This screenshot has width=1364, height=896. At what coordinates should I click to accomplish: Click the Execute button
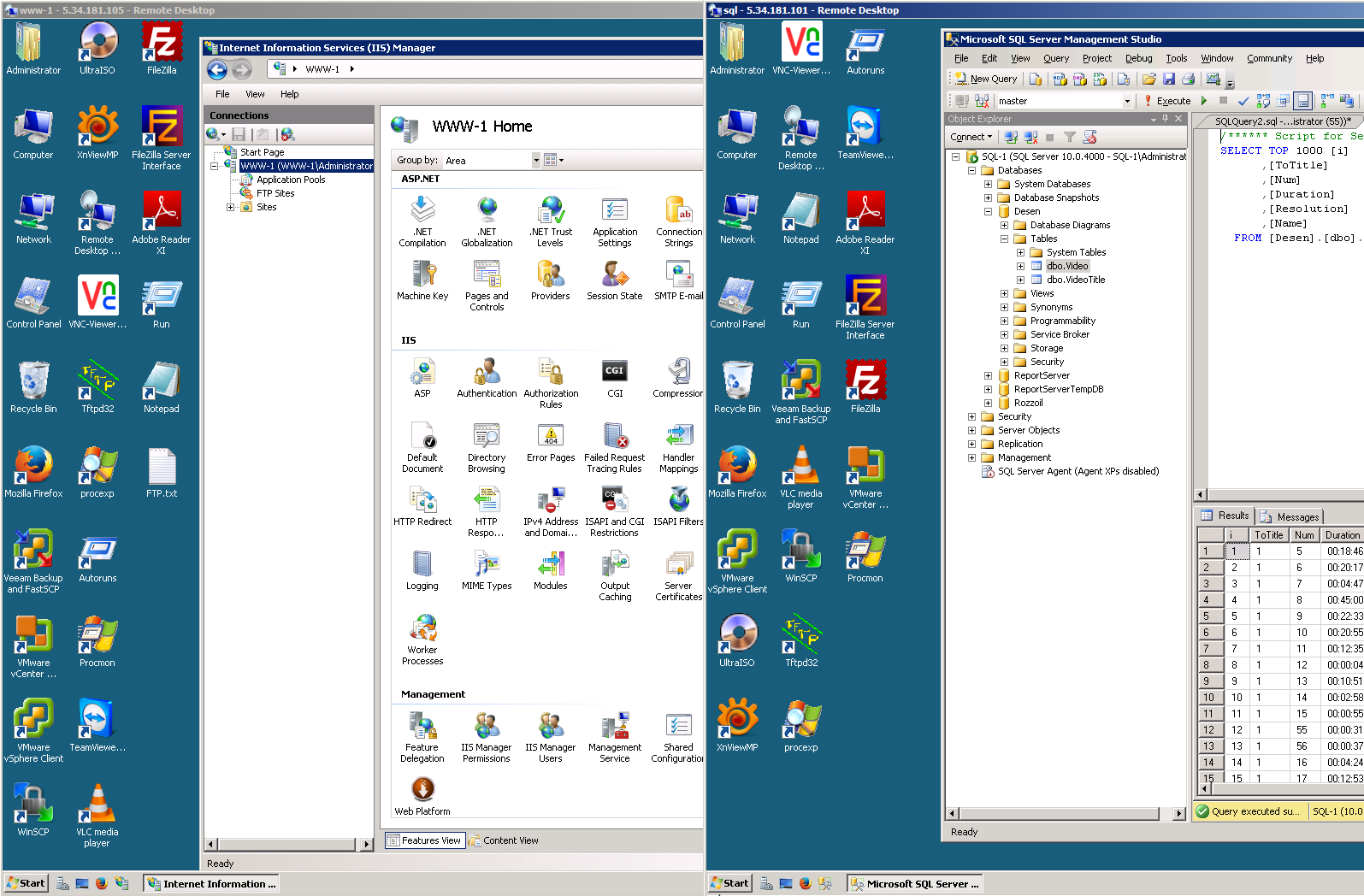pyautogui.click(x=1166, y=101)
